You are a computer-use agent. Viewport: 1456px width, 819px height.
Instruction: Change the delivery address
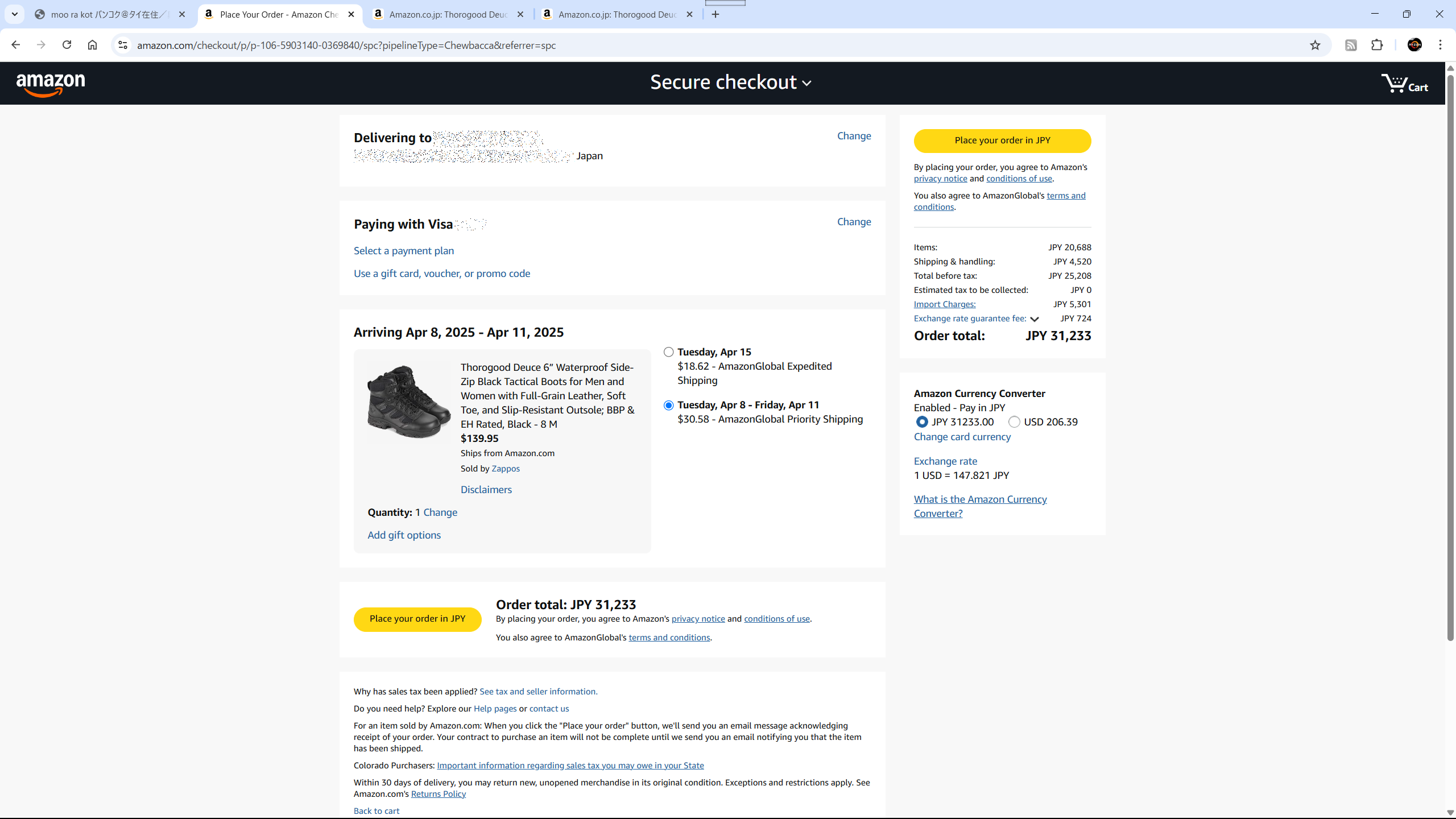click(854, 136)
